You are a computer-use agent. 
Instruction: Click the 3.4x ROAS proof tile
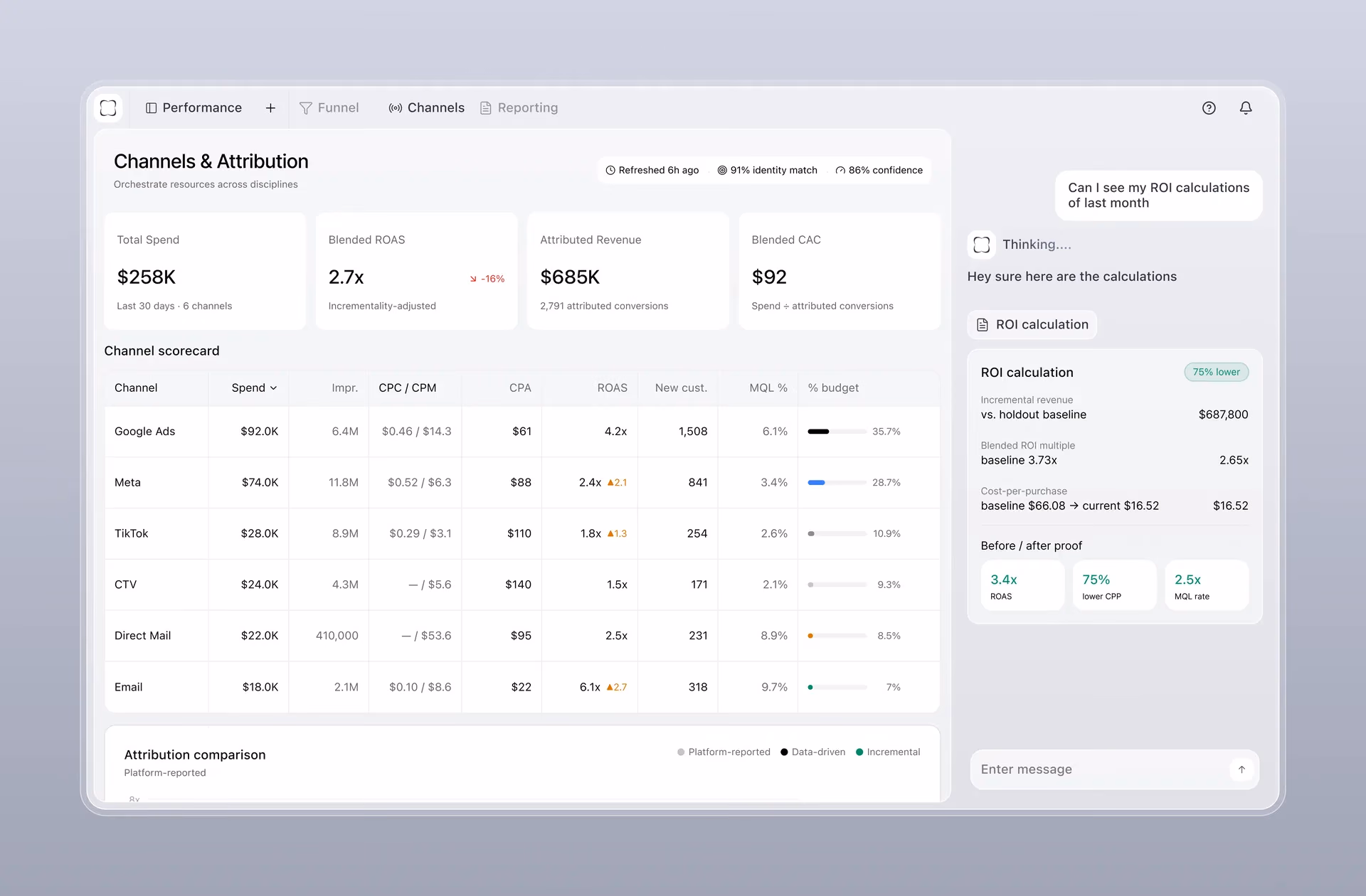coord(1022,586)
